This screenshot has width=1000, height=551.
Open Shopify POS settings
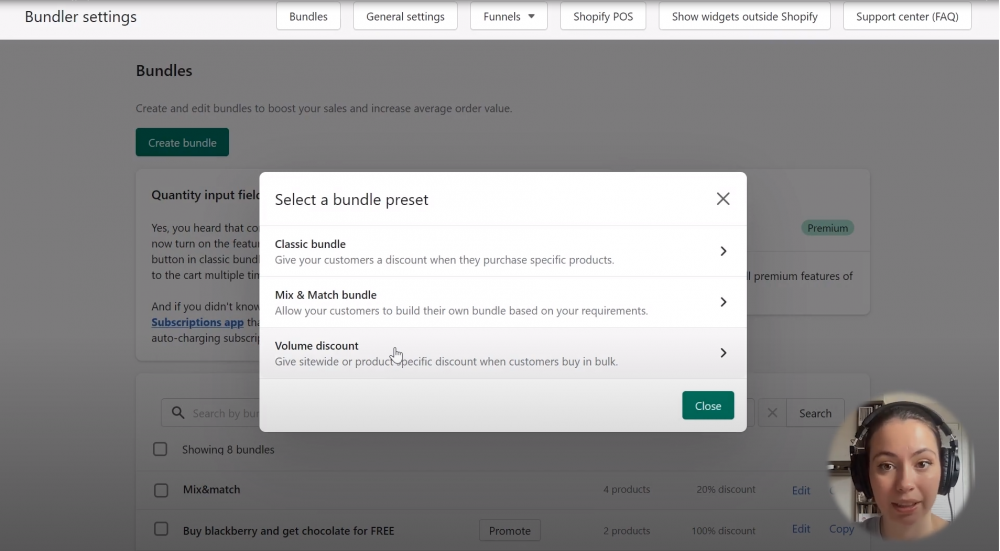click(603, 17)
